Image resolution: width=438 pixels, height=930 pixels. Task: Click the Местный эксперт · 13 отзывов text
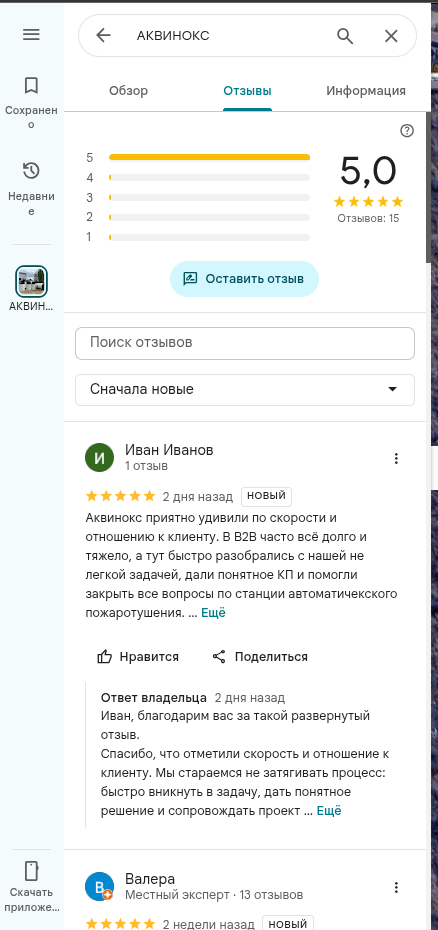[214, 894]
